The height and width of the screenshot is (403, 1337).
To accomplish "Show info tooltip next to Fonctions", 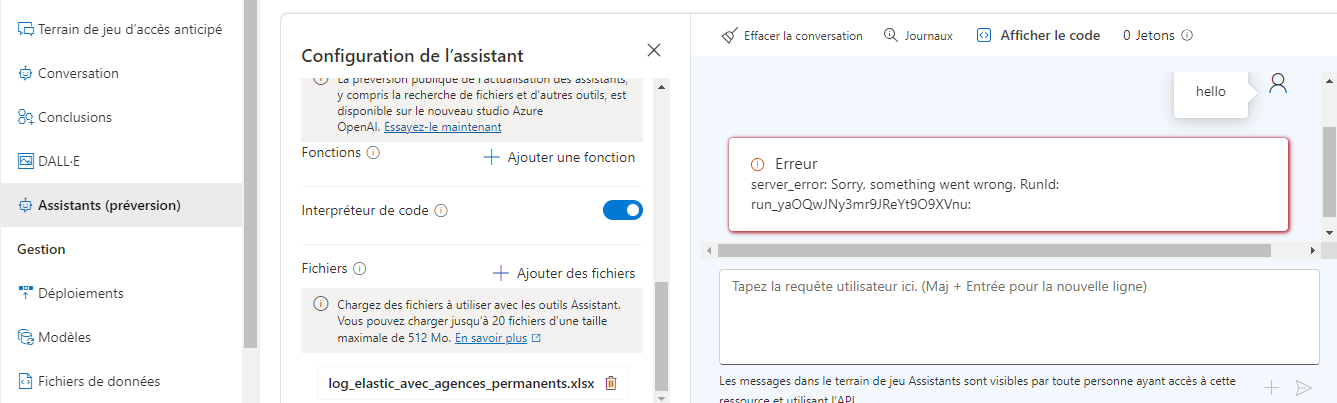I will (373, 153).
